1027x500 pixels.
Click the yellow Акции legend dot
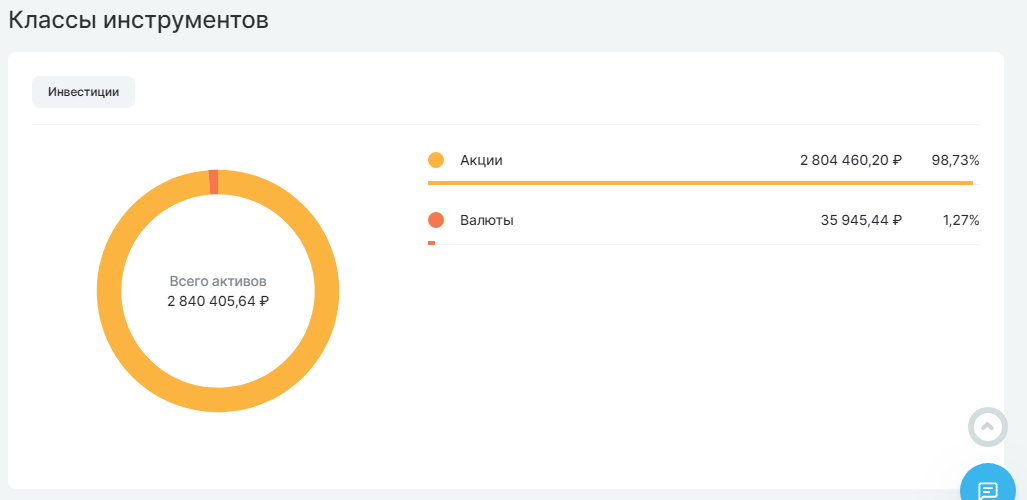click(436, 160)
